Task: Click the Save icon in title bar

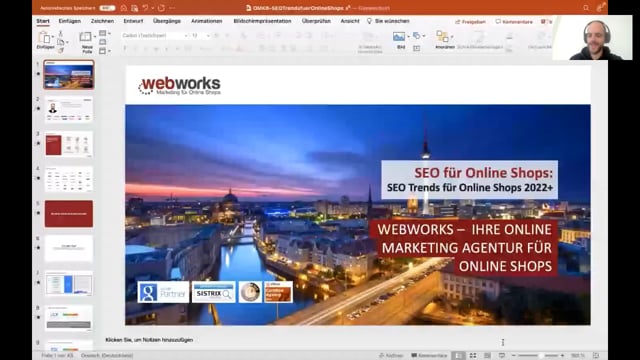Action: point(135,8)
